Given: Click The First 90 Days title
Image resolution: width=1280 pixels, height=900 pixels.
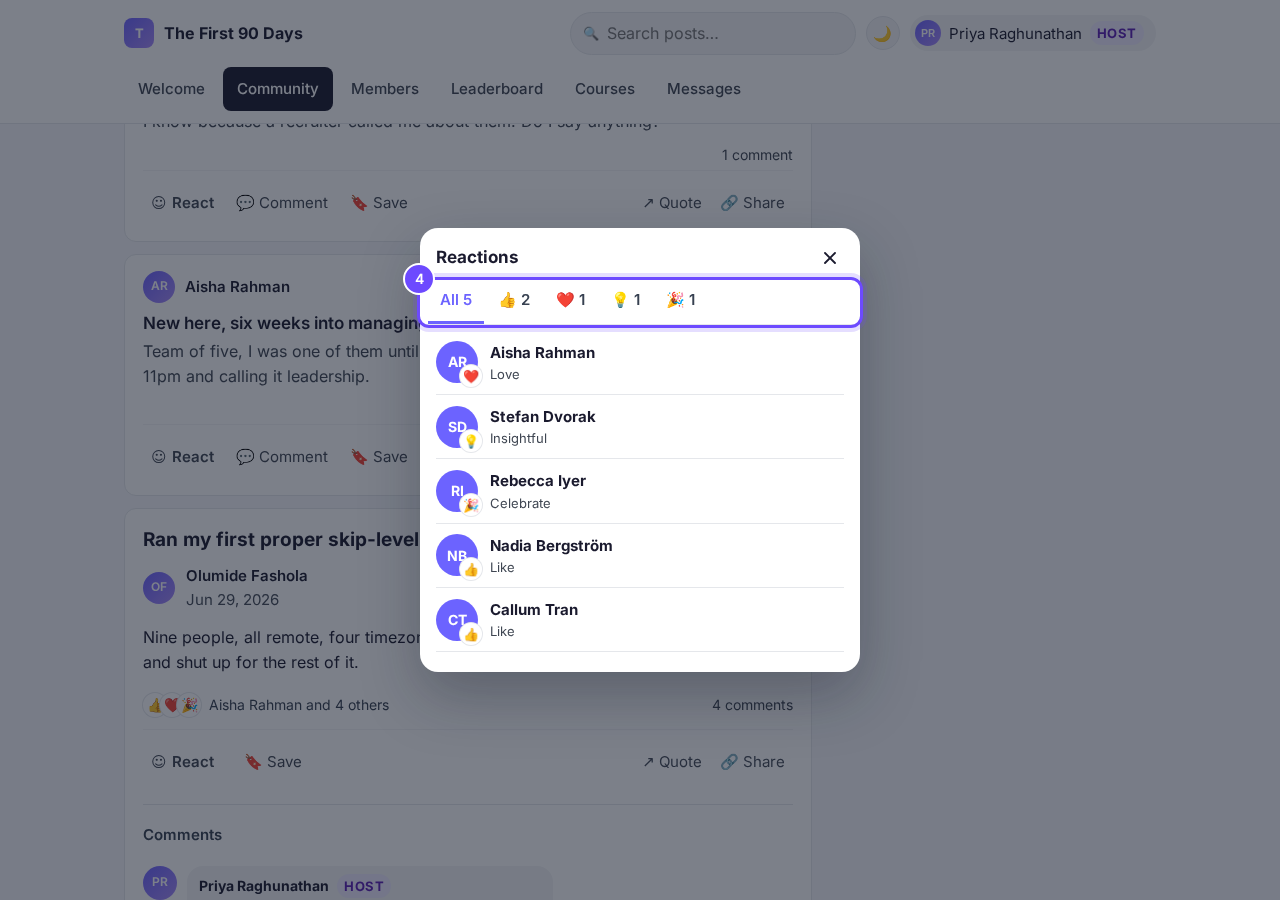Looking at the screenshot, I should 233,33.
